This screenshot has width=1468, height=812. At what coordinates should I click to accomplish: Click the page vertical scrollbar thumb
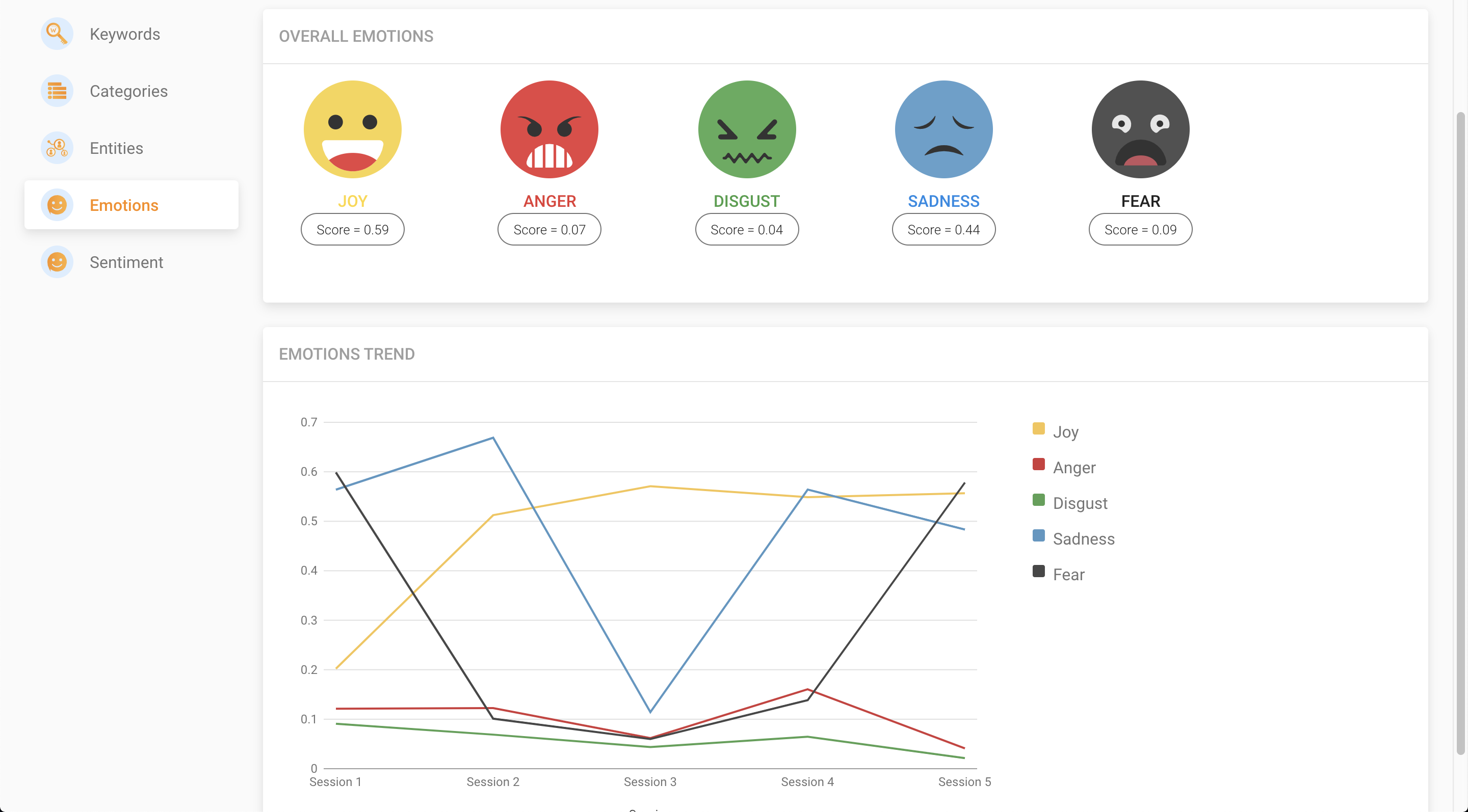(1460, 433)
